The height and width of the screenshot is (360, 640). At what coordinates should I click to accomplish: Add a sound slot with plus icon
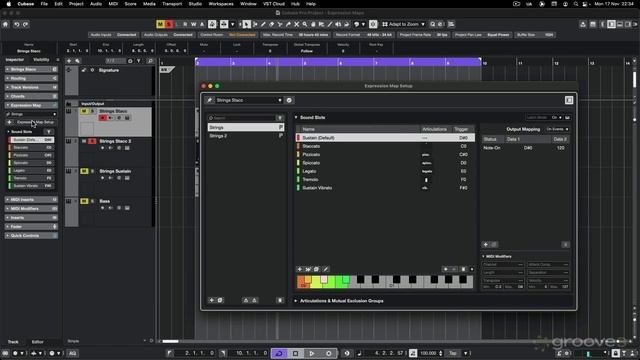click(x=300, y=269)
